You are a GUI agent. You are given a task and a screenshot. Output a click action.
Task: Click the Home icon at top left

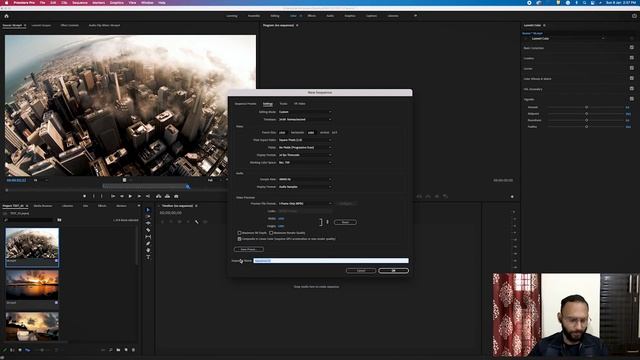(6, 16)
